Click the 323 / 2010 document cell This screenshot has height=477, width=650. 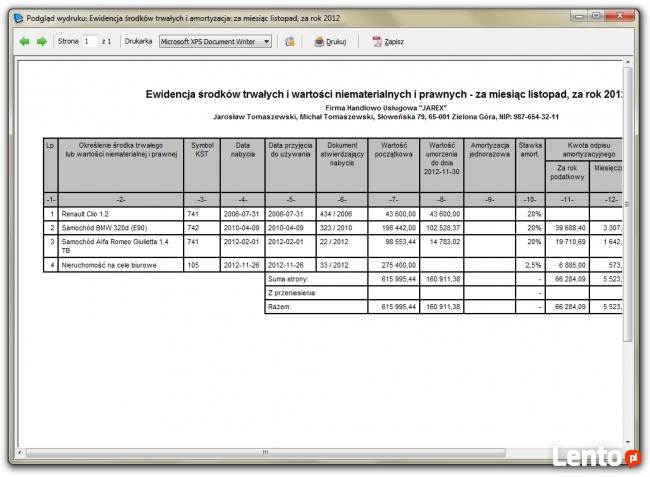pos(342,228)
